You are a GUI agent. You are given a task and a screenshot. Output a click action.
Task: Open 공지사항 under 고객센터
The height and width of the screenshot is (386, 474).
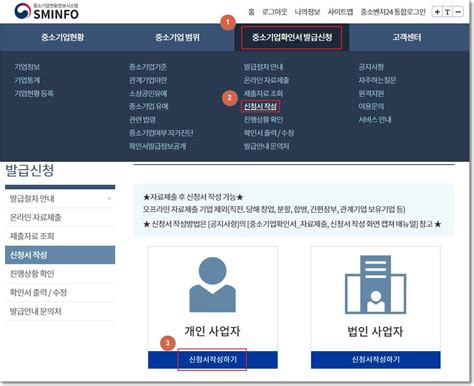(371, 67)
